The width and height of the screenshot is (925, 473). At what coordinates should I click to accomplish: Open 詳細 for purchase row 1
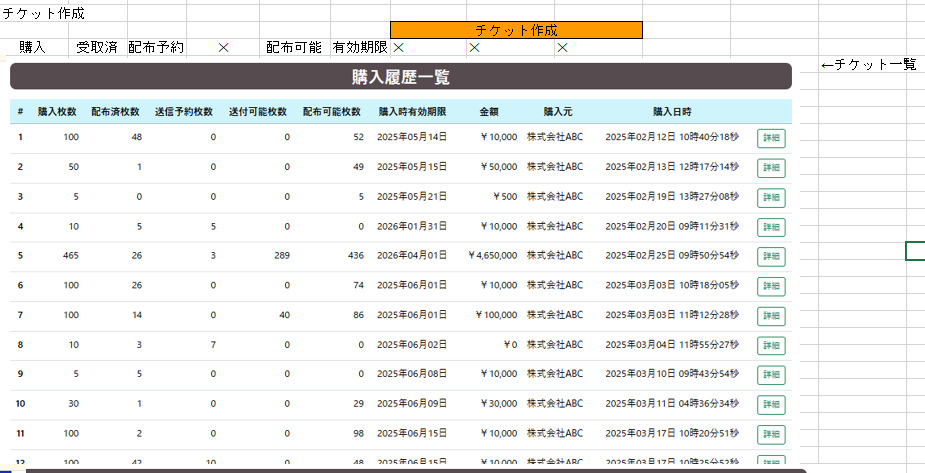(771, 138)
